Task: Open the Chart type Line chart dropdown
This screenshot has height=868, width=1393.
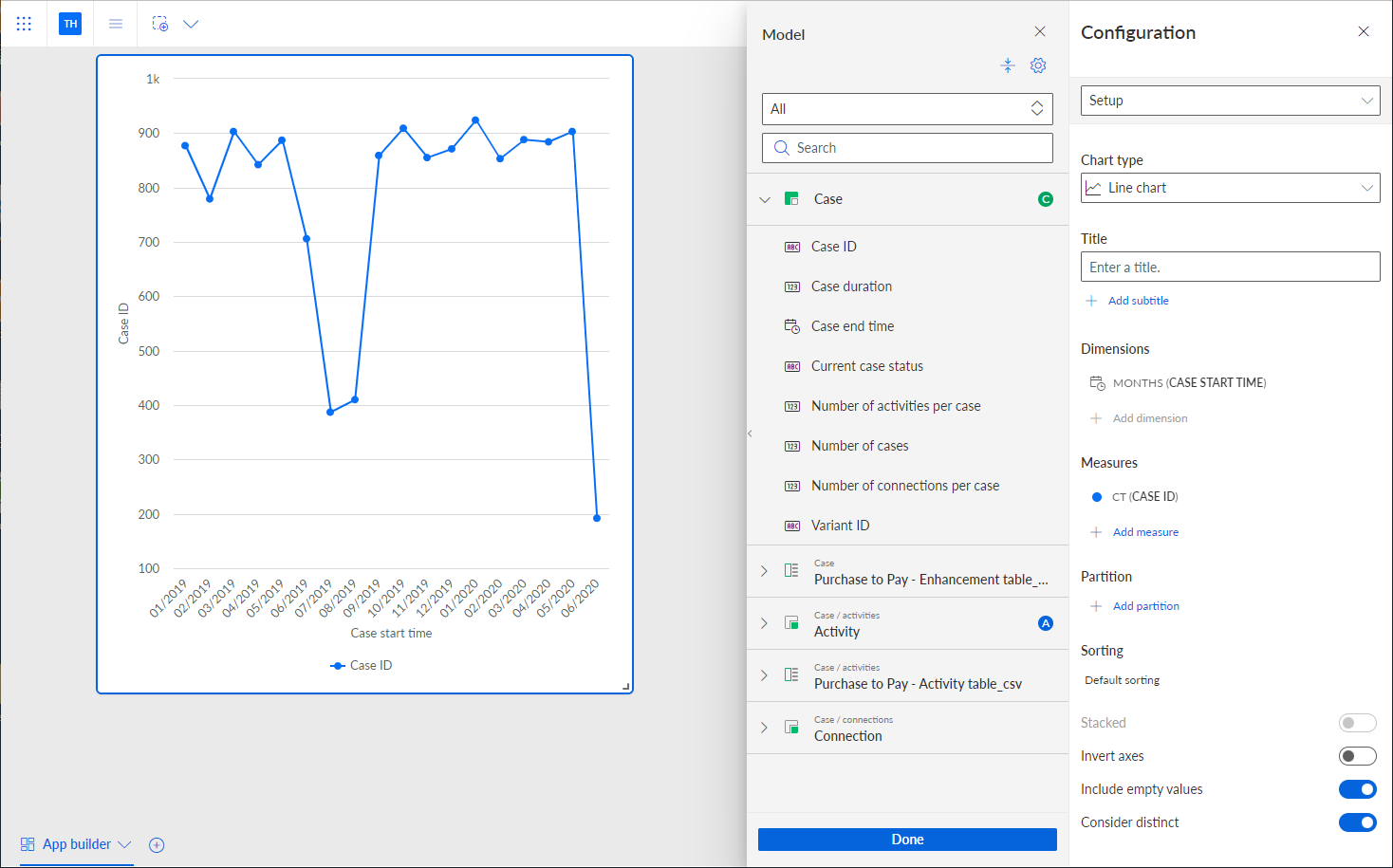Action: pyautogui.click(x=1231, y=188)
